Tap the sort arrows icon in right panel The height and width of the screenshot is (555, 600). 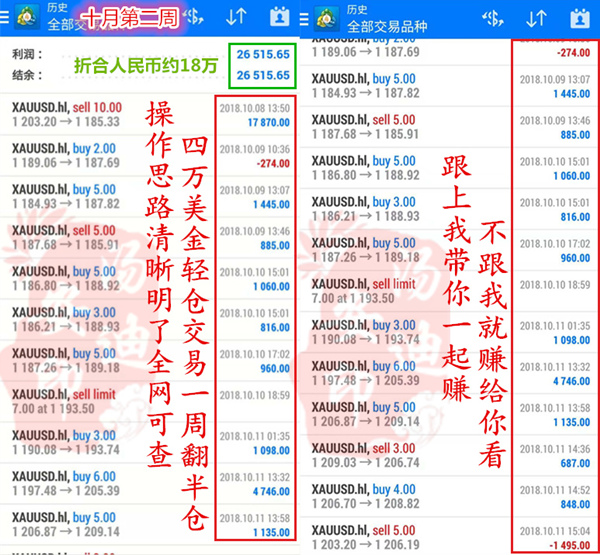[536, 18]
